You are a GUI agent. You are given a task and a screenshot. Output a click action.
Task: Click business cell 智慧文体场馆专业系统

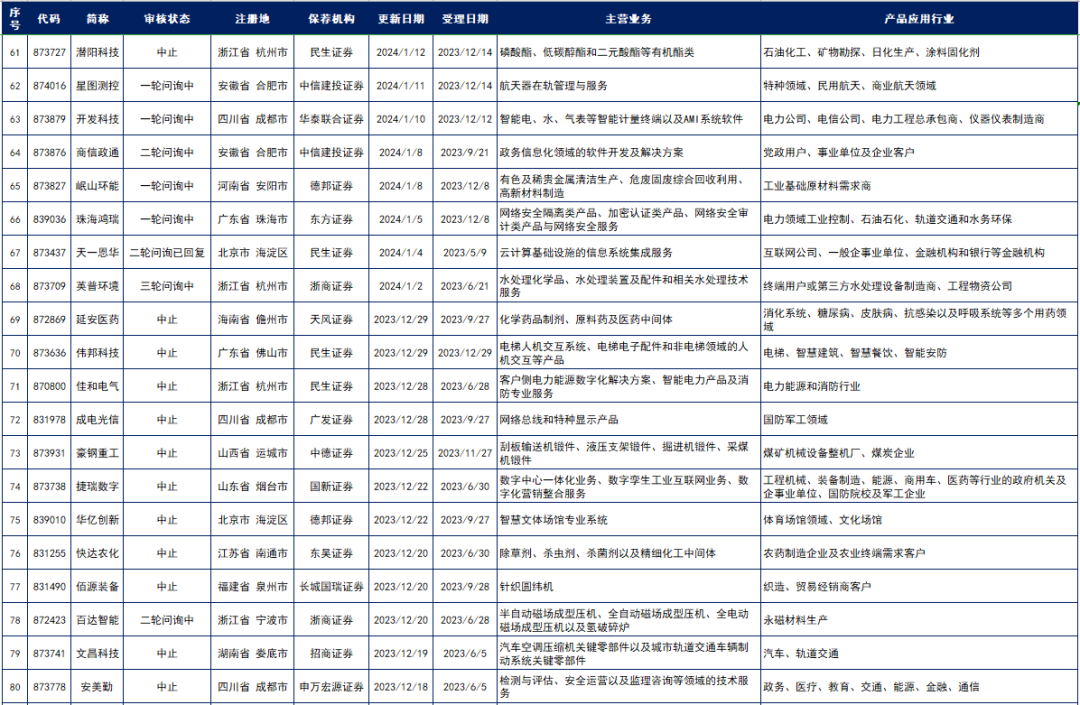(553, 520)
